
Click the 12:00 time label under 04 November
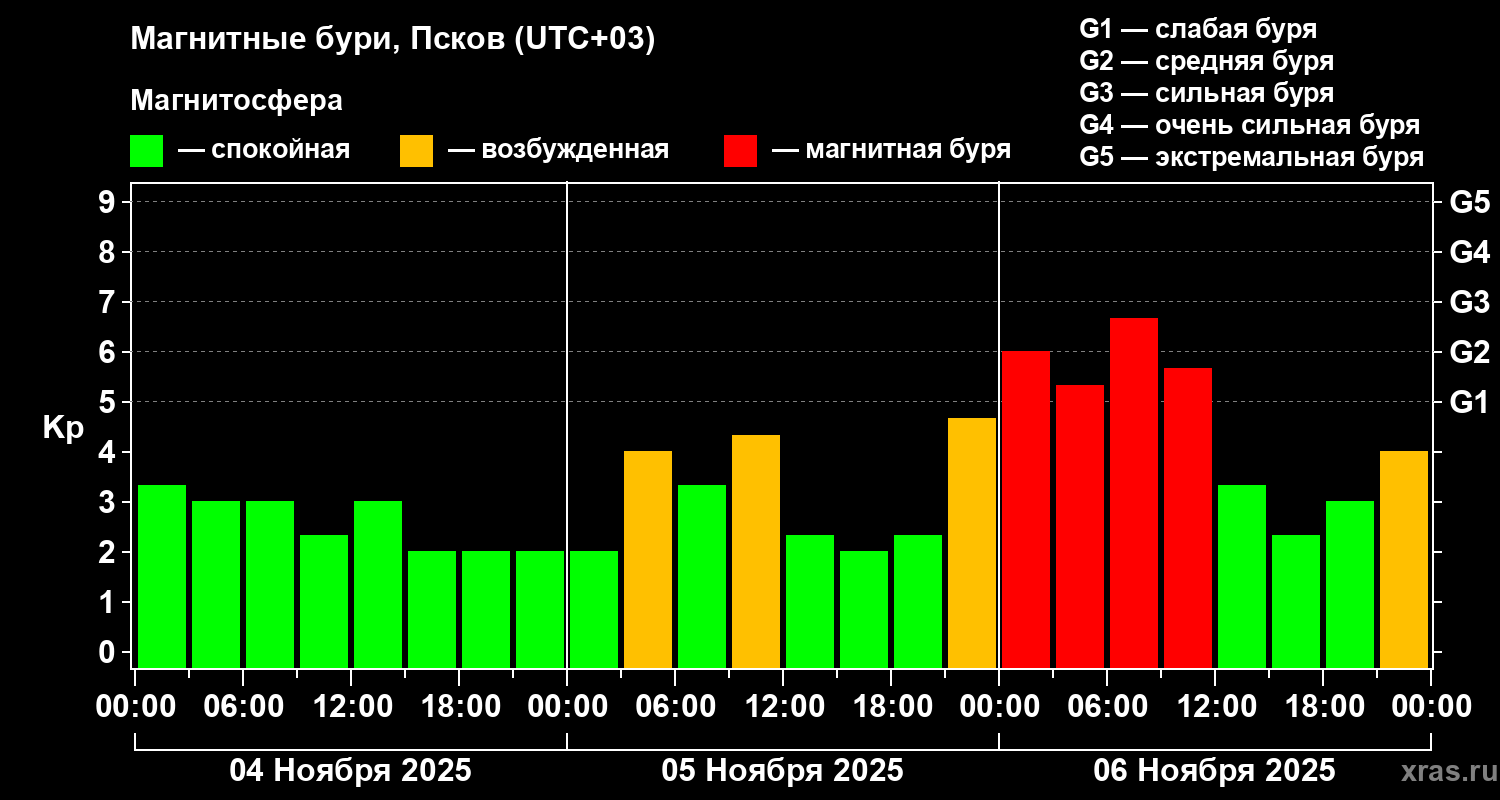tap(351, 707)
